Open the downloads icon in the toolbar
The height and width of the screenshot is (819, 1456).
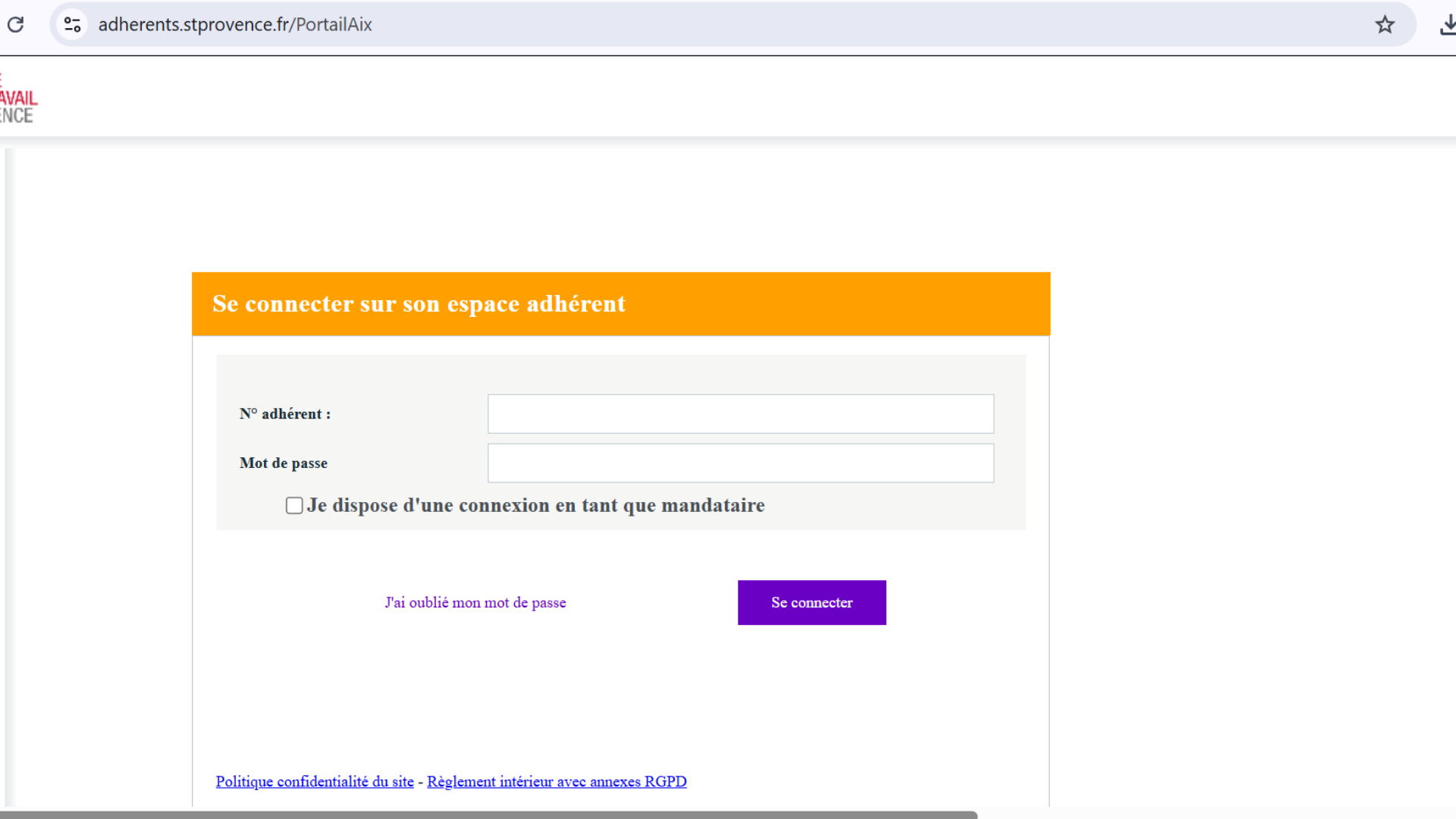click(x=1448, y=24)
